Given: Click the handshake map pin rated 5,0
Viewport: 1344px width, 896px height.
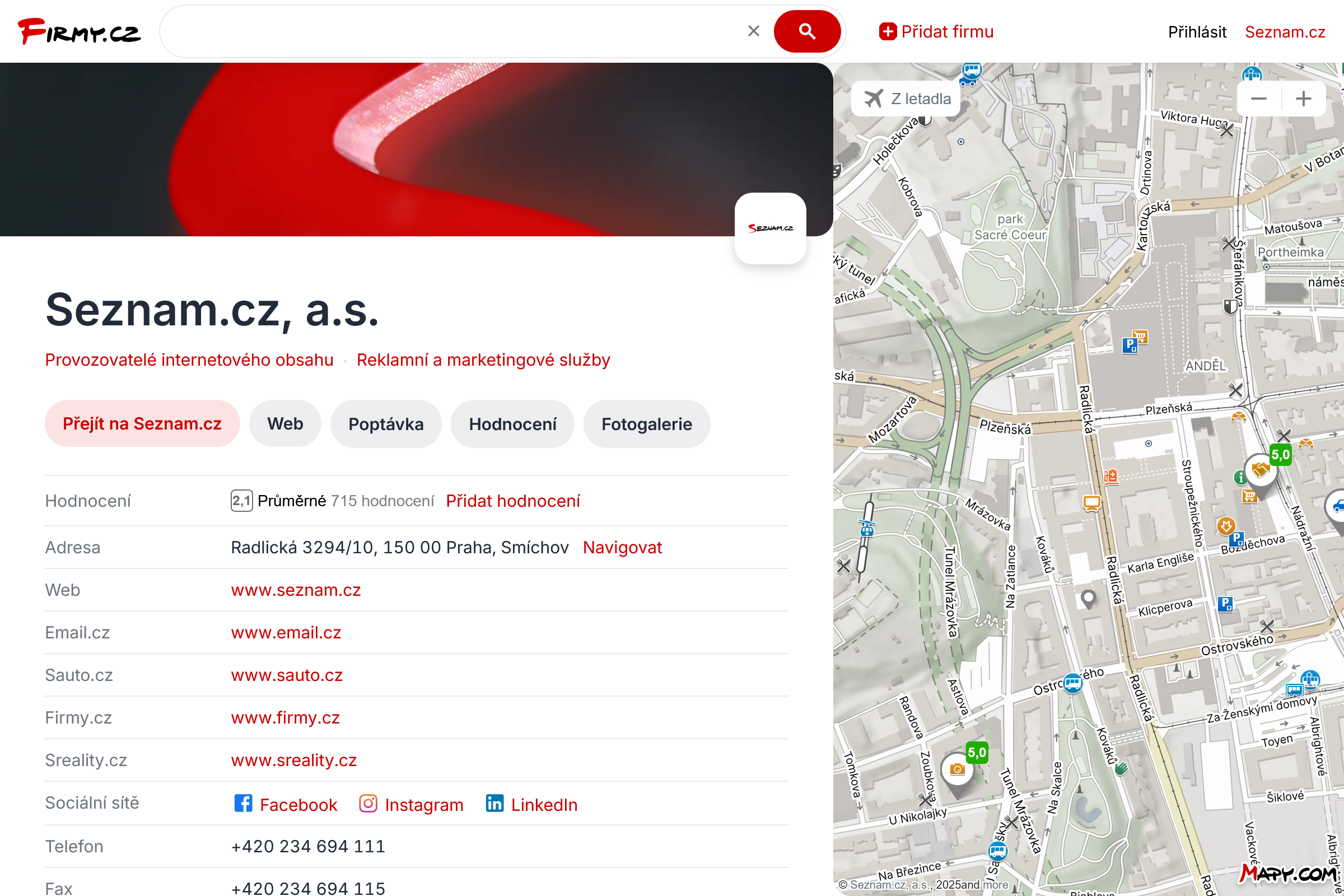Looking at the screenshot, I should coord(1261,471).
